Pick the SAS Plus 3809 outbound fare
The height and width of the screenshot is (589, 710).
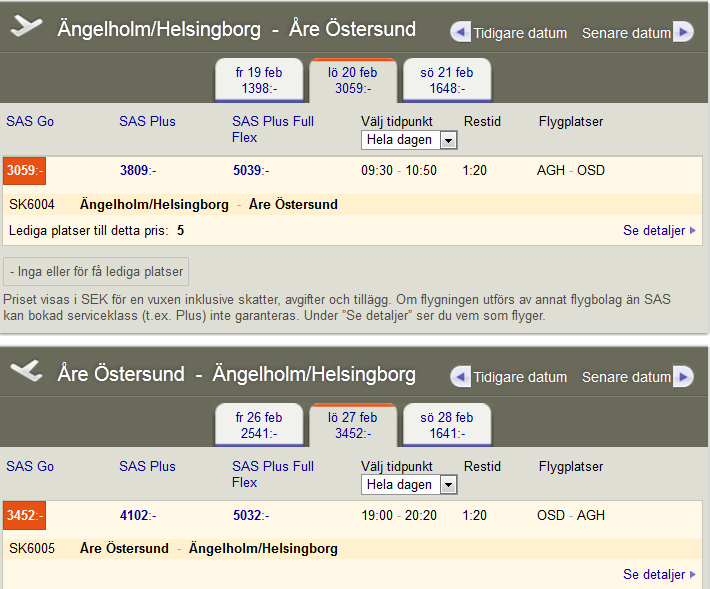tap(138, 171)
